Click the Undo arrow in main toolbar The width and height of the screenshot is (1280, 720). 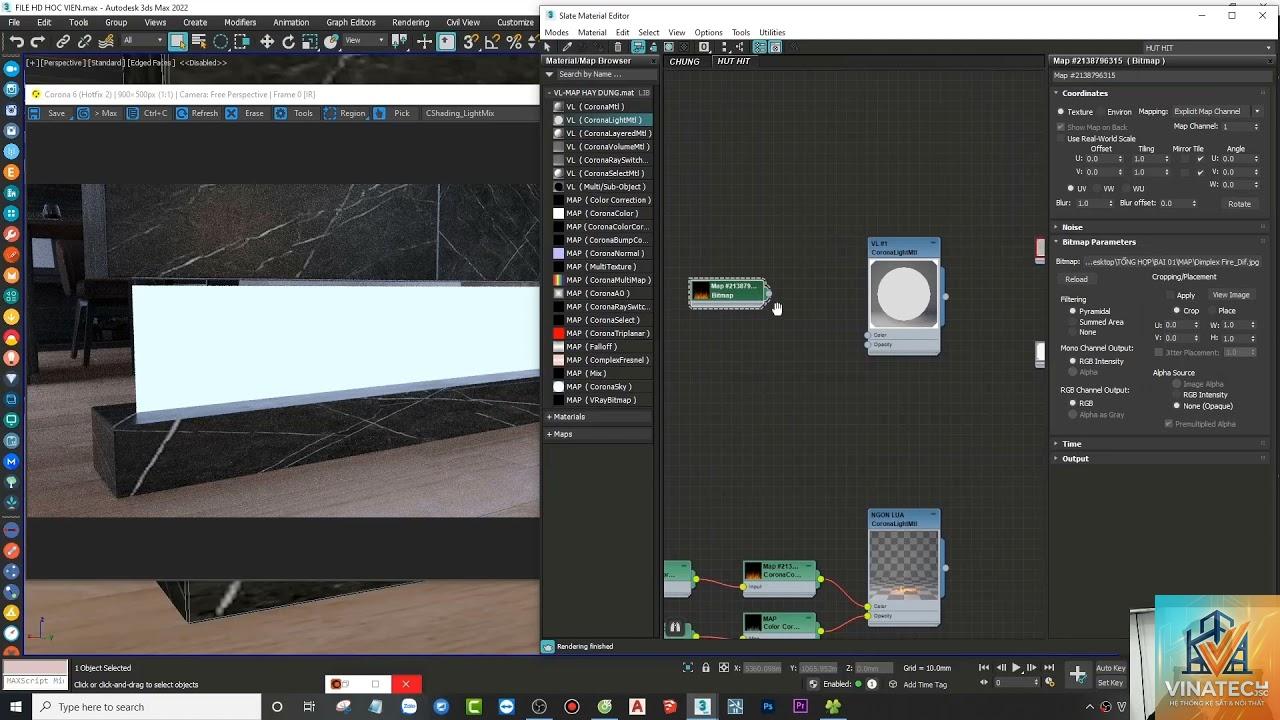coord(17,41)
